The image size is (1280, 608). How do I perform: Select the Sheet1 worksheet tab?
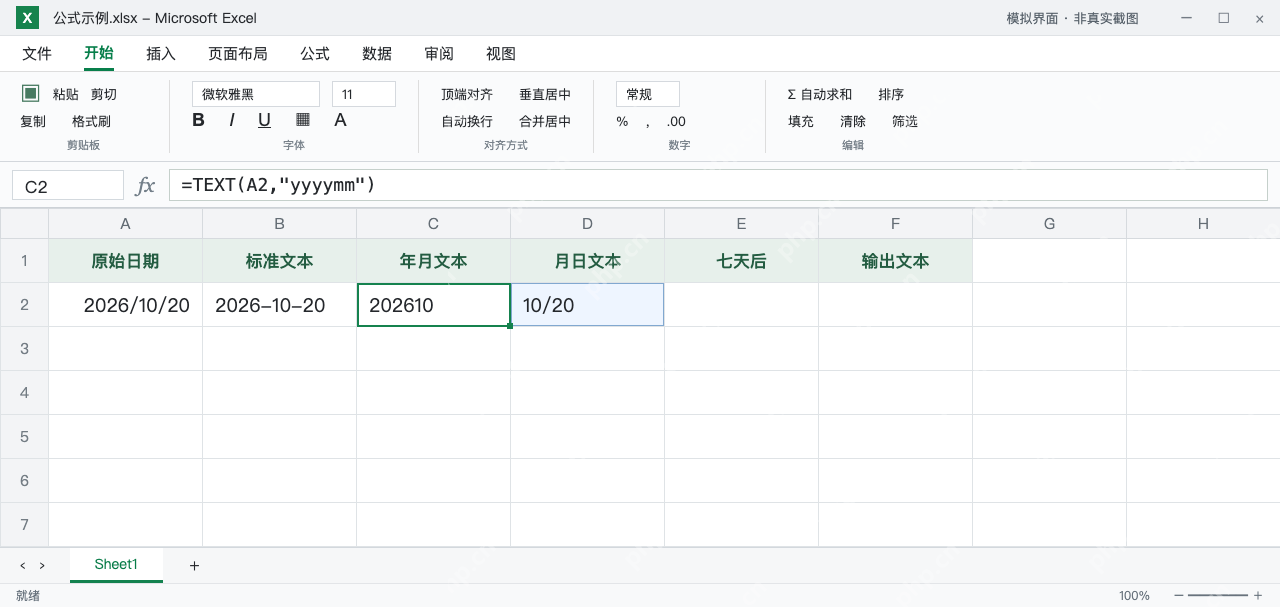pyautogui.click(x=116, y=565)
